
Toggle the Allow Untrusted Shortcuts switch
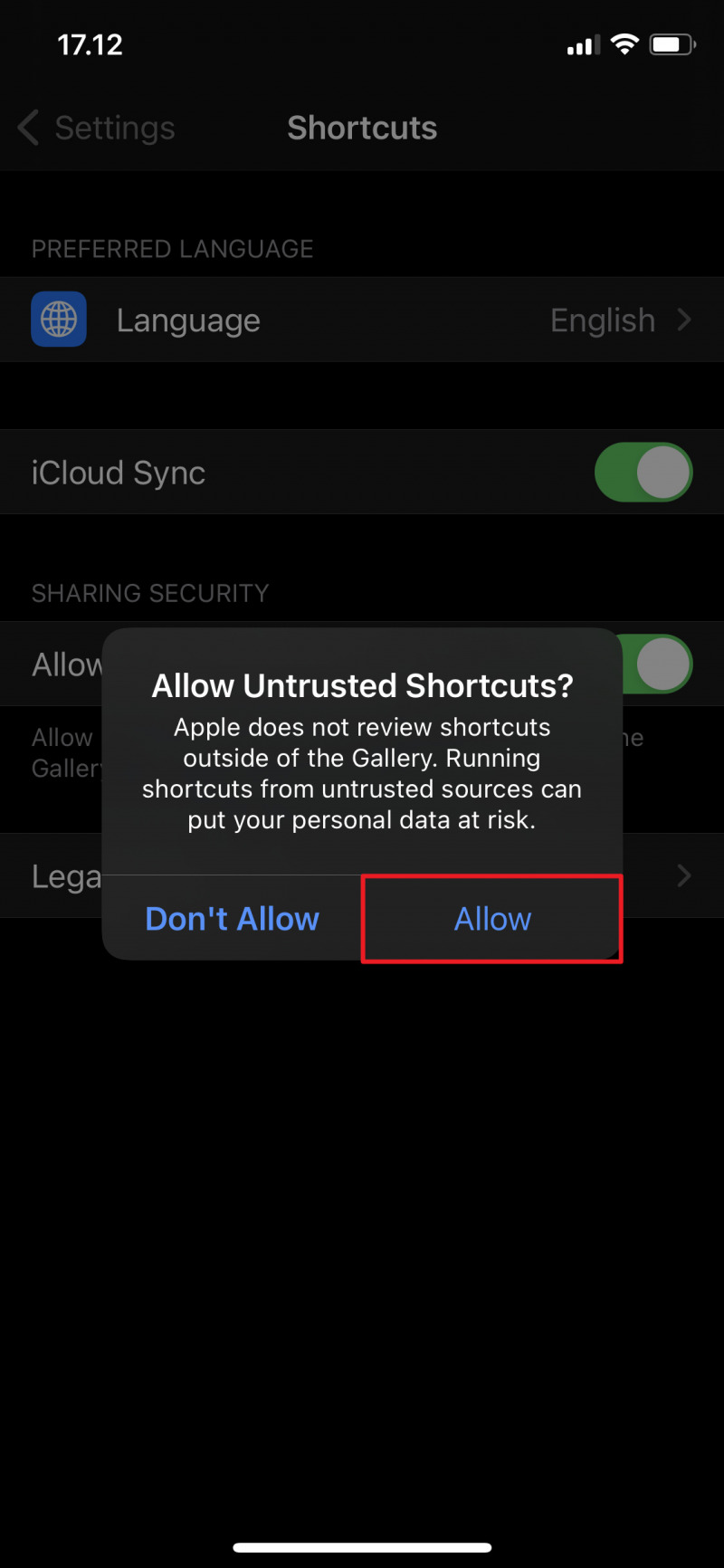pos(657,664)
